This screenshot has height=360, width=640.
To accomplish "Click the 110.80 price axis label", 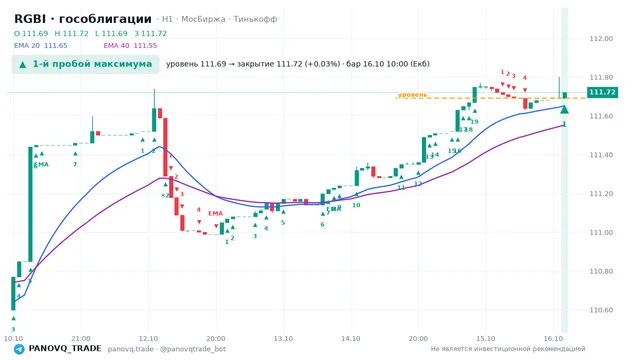I will coord(601,271).
